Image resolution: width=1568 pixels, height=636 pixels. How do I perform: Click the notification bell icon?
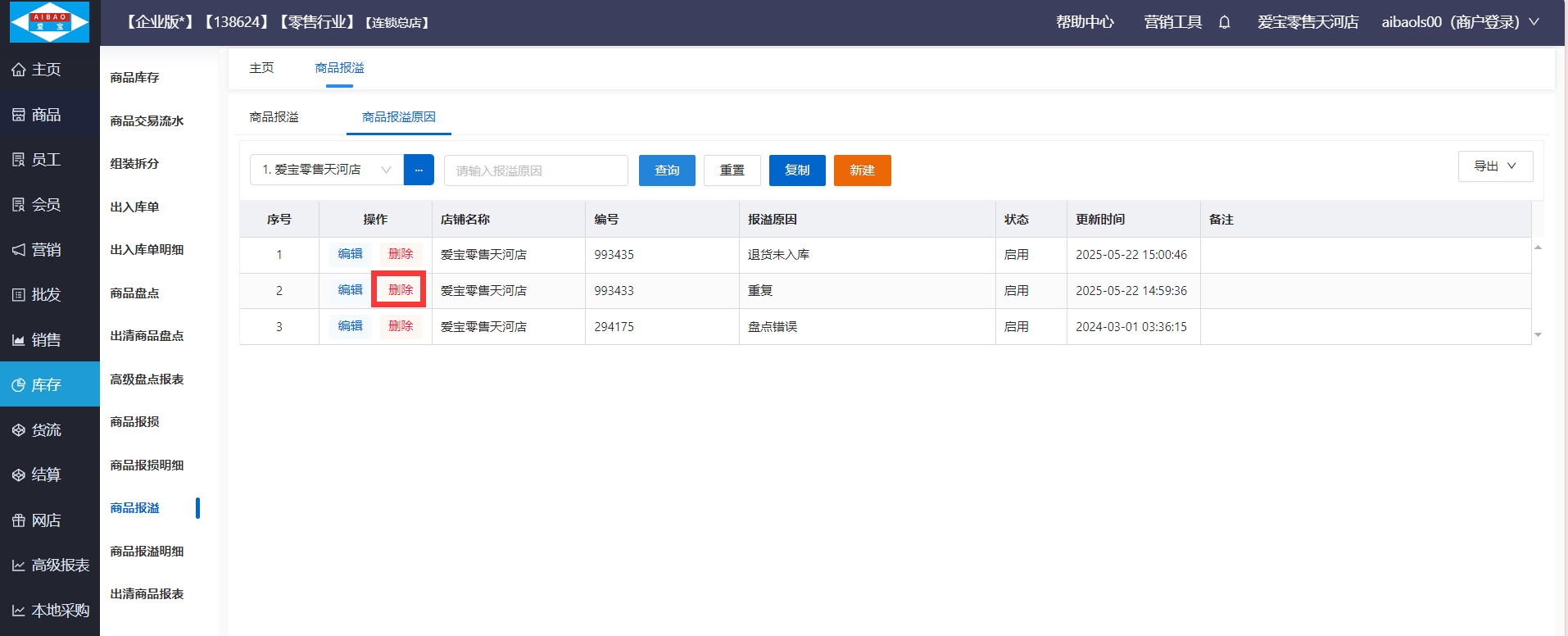pyautogui.click(x=1224, y=22)
